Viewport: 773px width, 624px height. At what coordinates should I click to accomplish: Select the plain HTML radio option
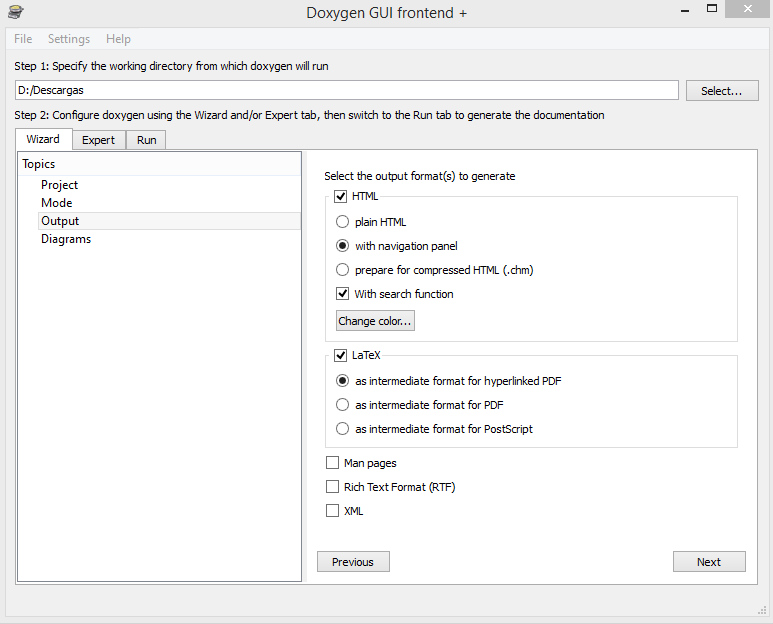pyautogui.click(x=343, y=222)
